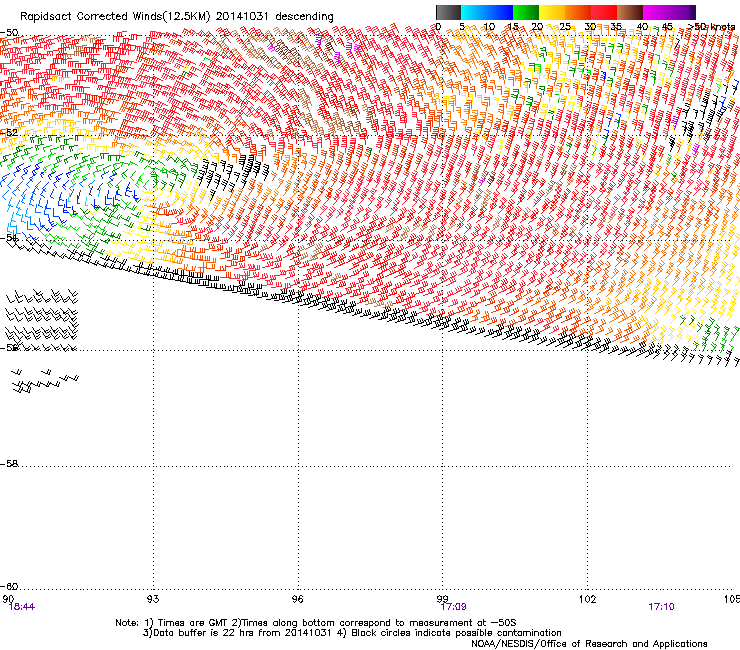The width and height of the screenshot is (740, 650).
Task: Click the purple time stamp '17:10'
Action: 661,607
